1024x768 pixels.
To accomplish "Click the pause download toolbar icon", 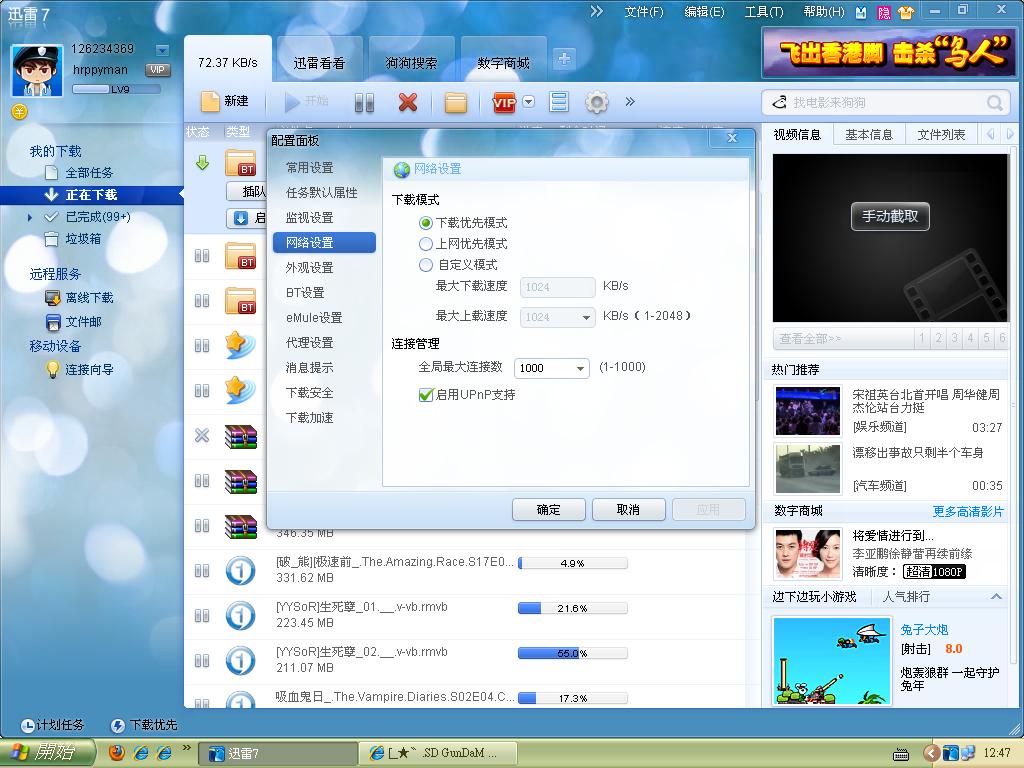I will pos(364,102).
